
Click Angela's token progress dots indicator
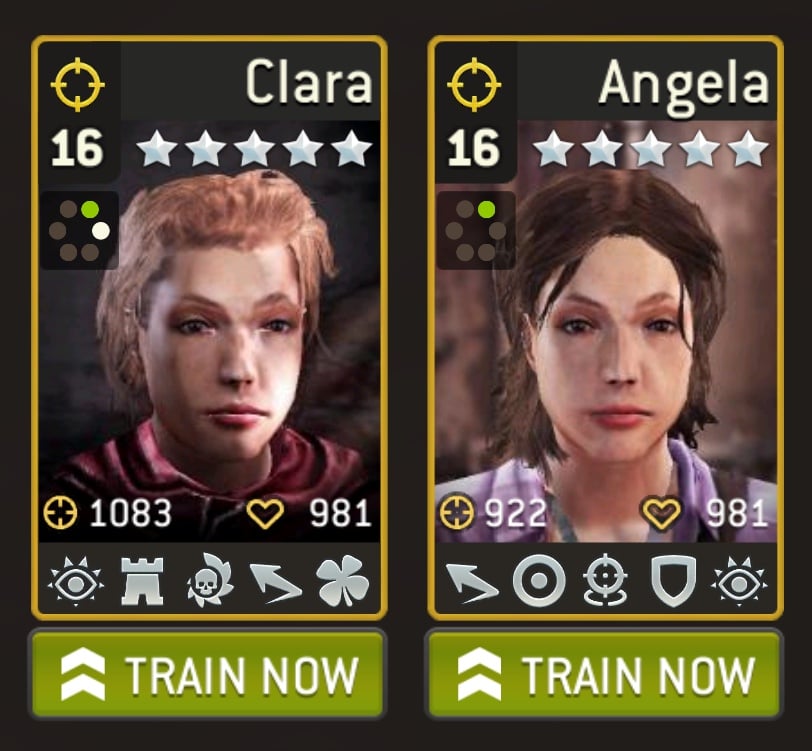[475, 230]
